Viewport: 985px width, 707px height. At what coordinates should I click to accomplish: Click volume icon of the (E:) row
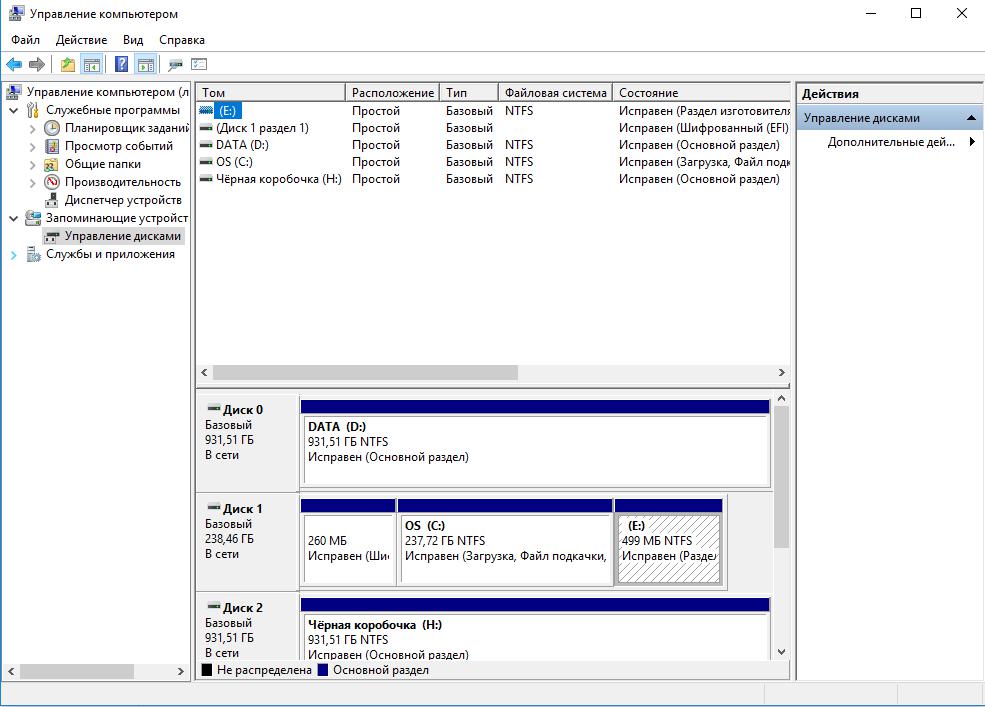206,111
